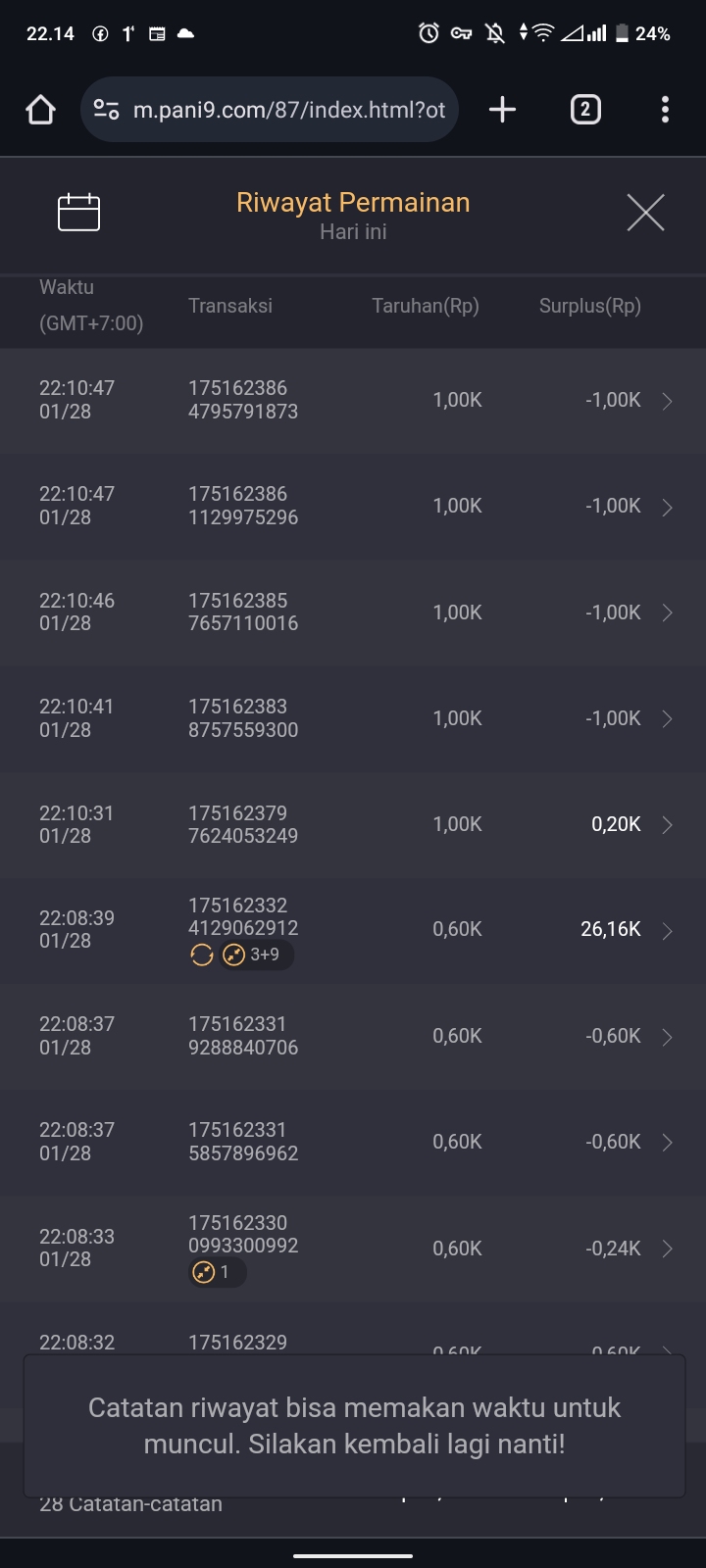
Task: Open transaction 175162383 8757559300 entry
Action: pyautogui.click(x=243, y=718)
